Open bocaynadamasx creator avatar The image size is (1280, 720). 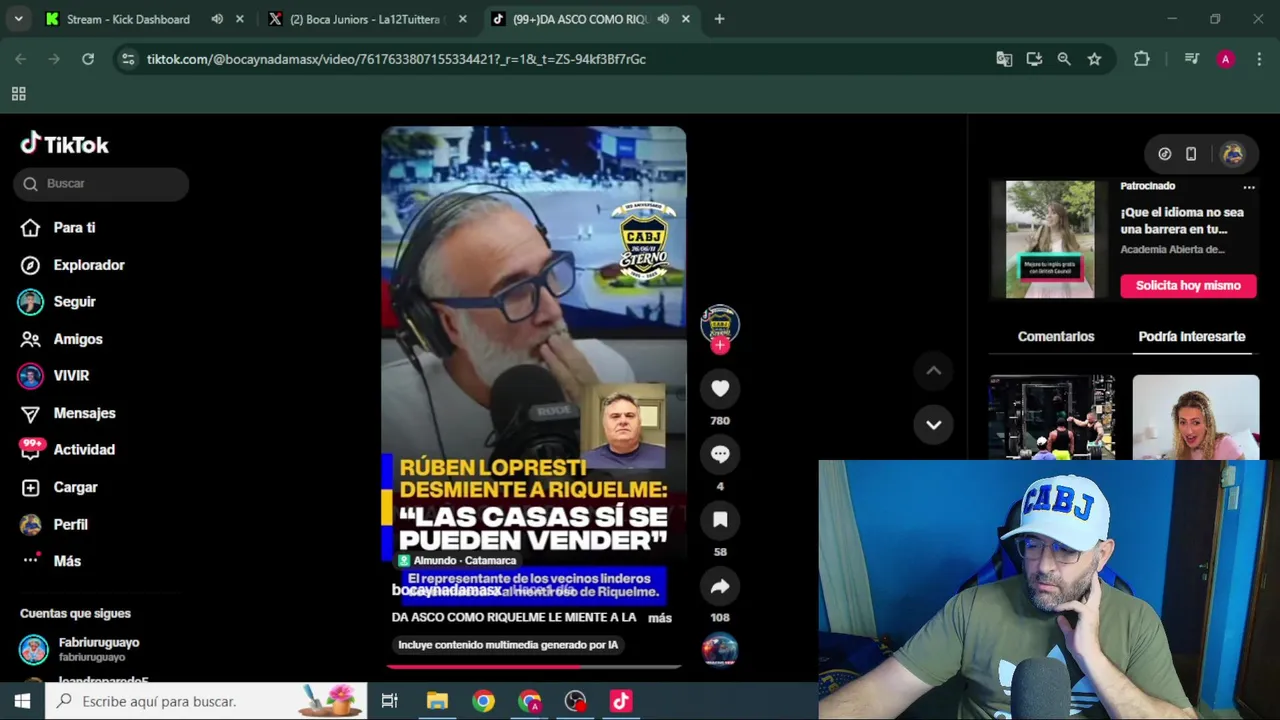click(720, 322)
